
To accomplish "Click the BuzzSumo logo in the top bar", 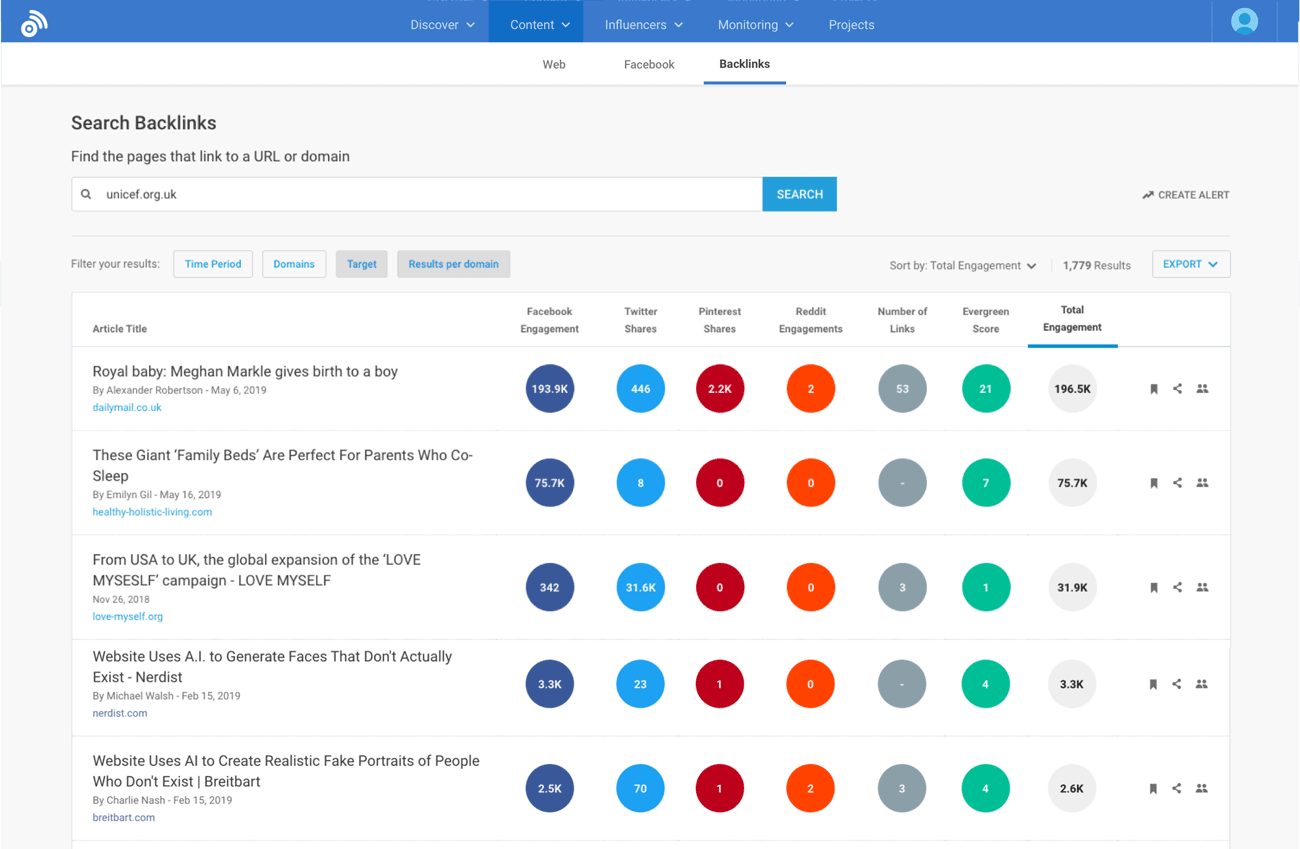I will 33,21.
